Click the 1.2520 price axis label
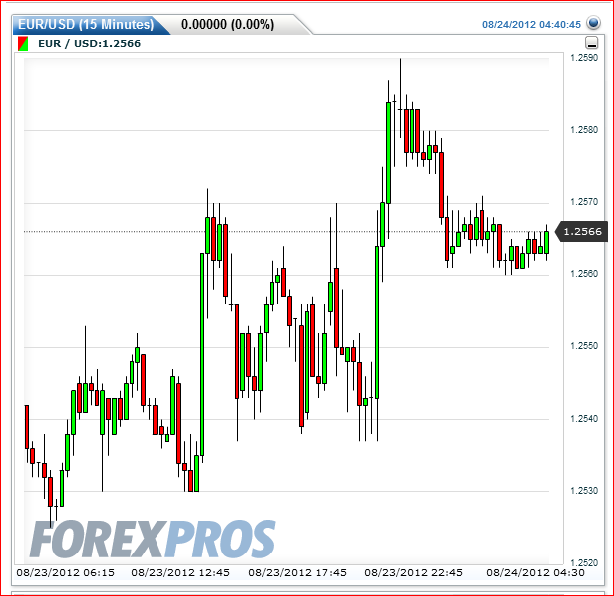This screenshot has width=614, height=596. 584,563
